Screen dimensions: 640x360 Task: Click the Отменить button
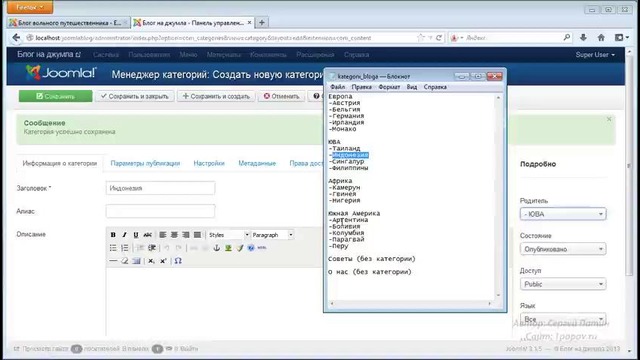pos(281,96)
